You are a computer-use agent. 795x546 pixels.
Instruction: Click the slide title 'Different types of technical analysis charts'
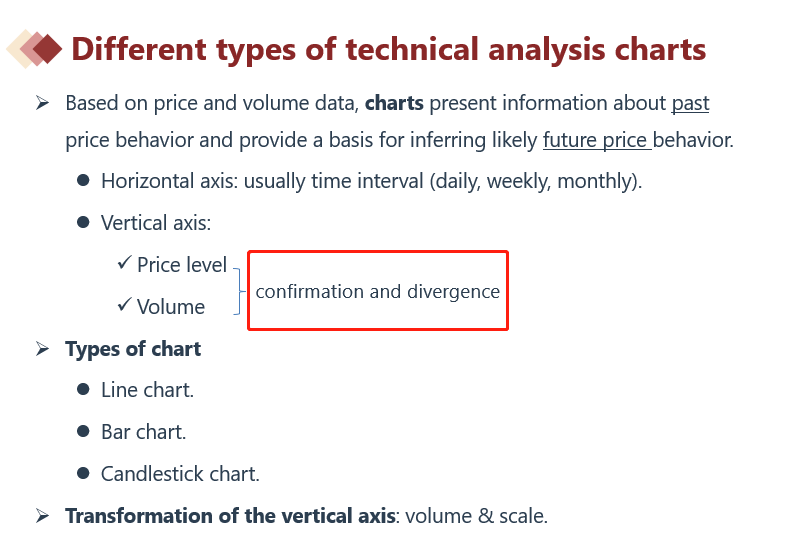[x=388, y=50]
